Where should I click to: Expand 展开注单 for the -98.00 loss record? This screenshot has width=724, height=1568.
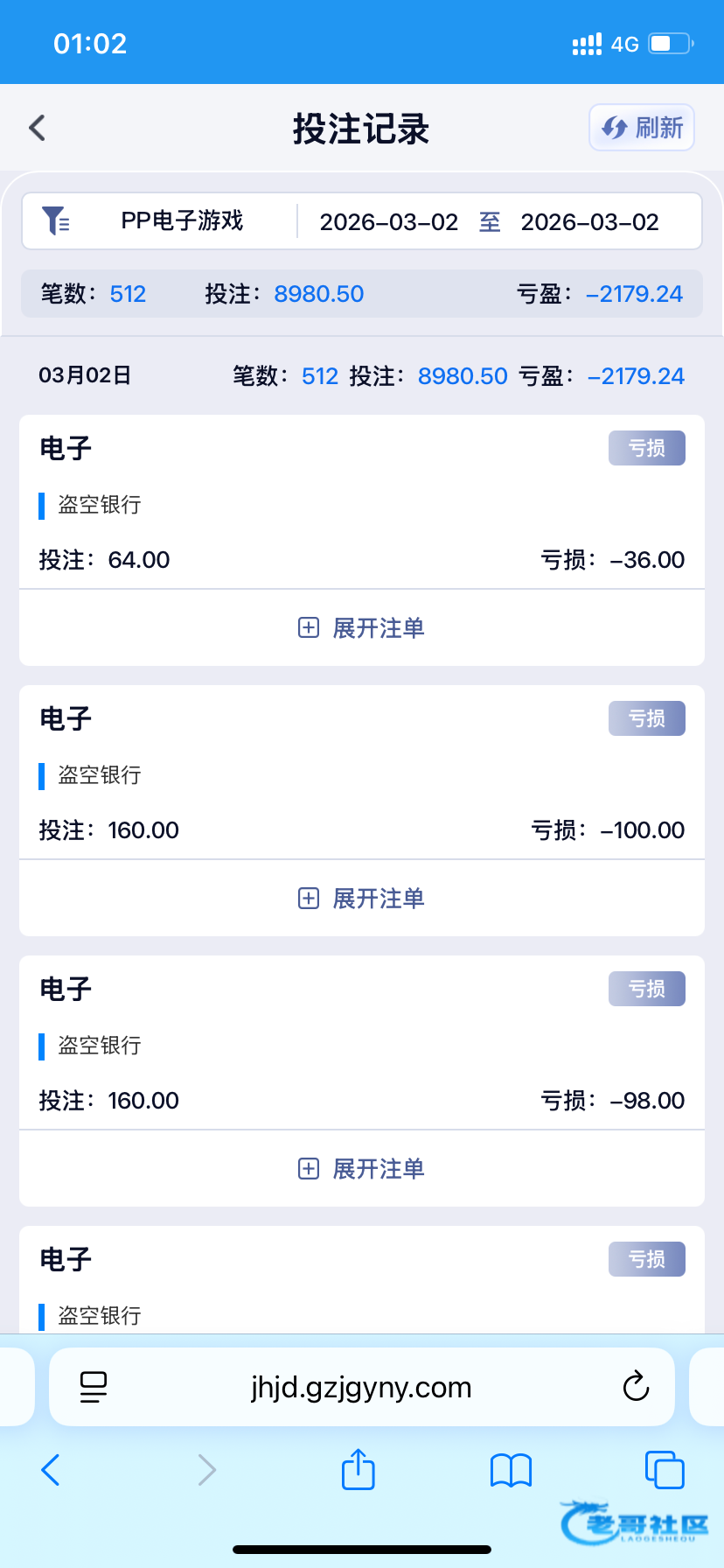point(361,1169)
